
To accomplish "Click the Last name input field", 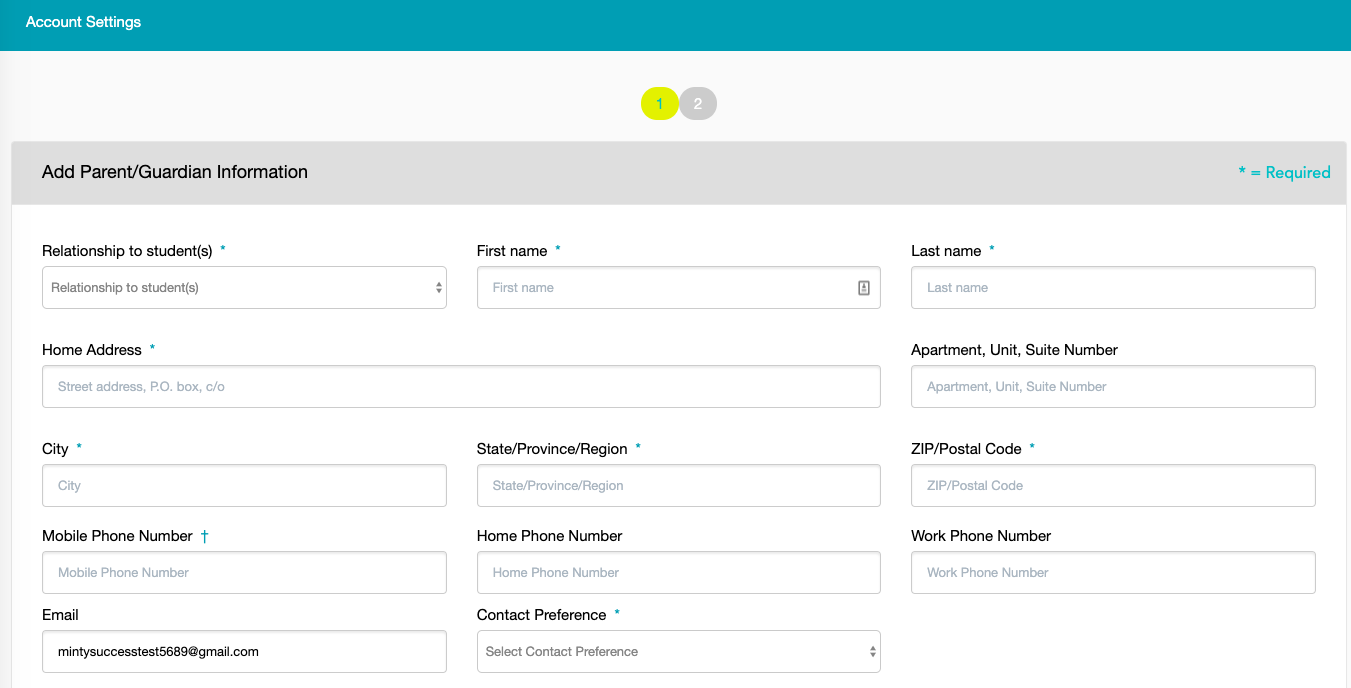I will [x=1113, y=287].
